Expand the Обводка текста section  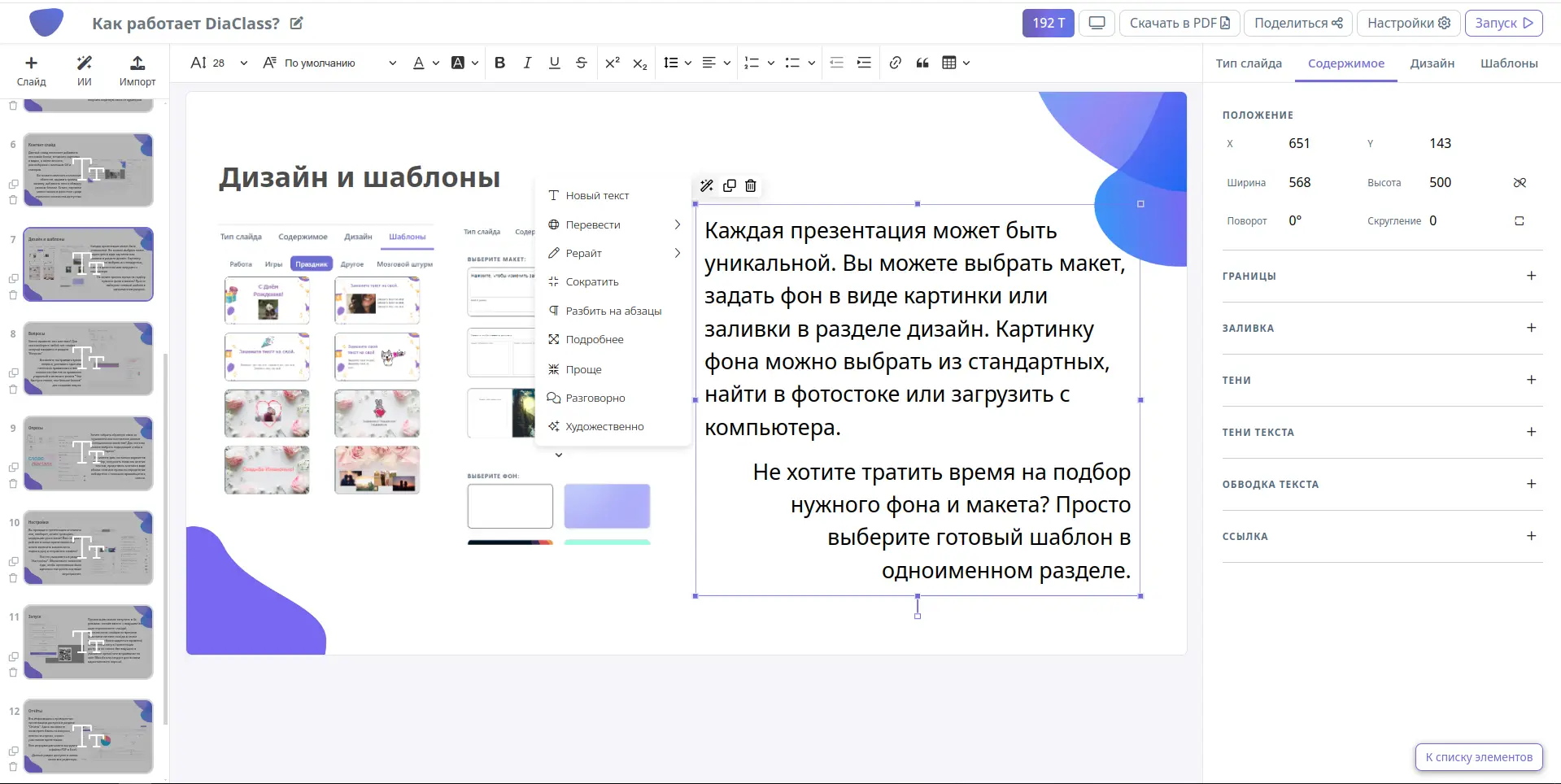click(1531, 484)
